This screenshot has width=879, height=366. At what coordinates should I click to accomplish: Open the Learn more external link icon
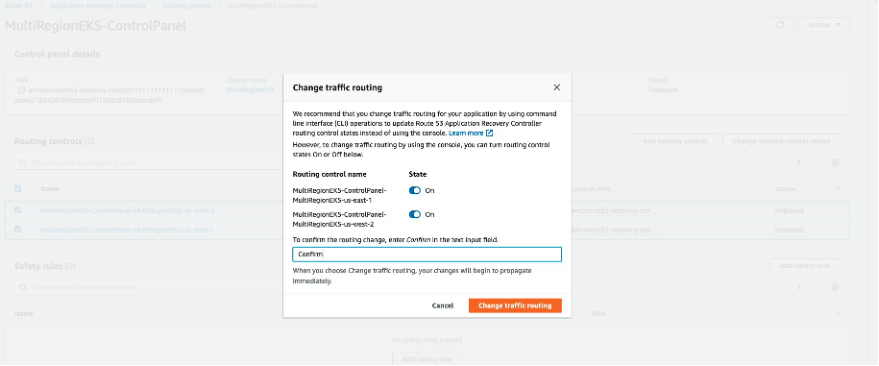click(489, 133)
